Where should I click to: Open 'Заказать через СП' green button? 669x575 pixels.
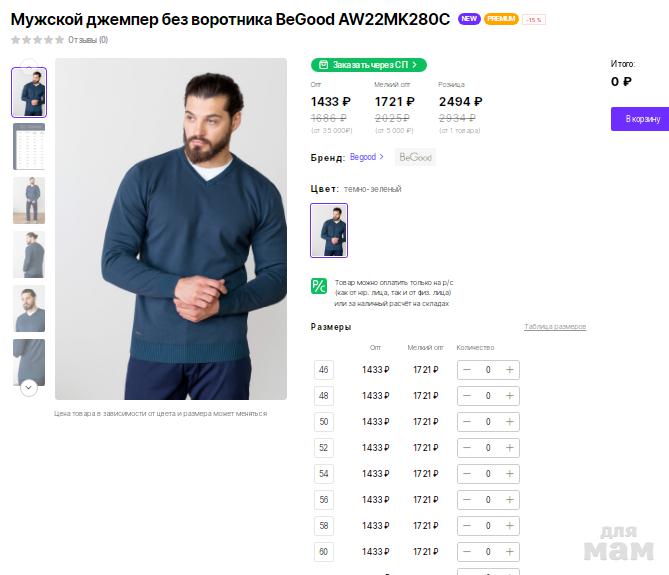pyautogui.click(x=369, y=65)
